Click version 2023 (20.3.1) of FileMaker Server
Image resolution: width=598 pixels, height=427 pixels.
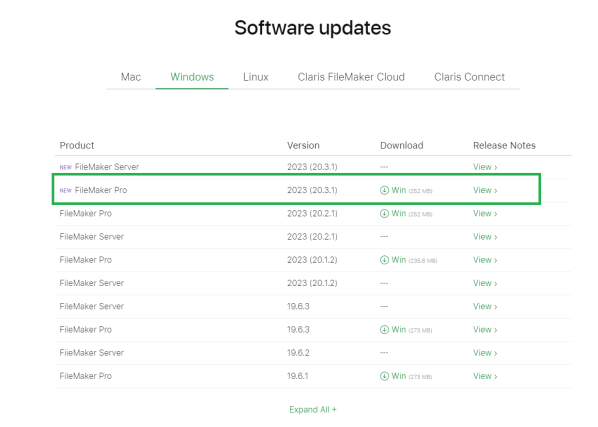click(x=312, y=167)
